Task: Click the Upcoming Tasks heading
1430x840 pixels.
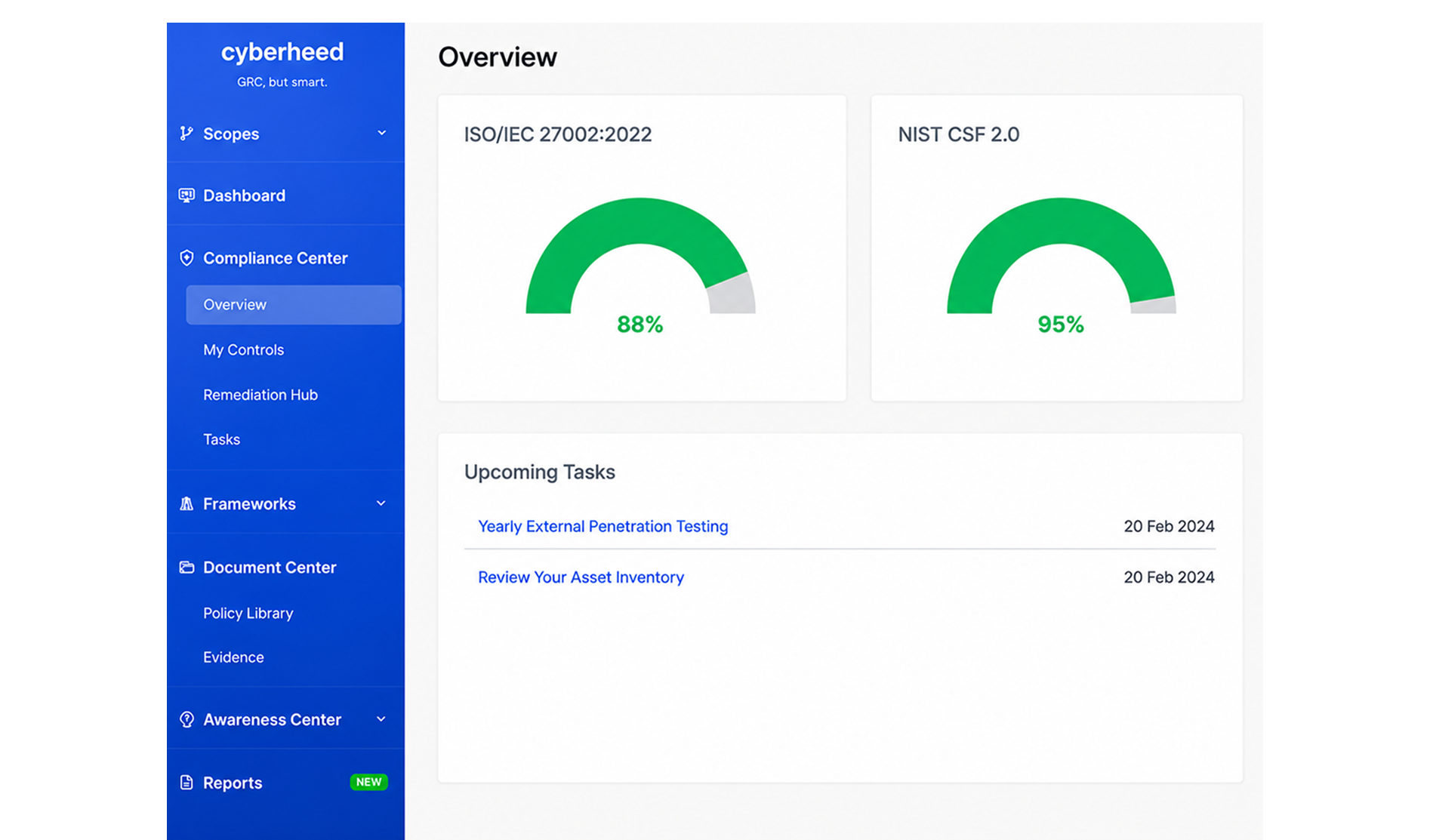Action: pyautogui.click(x=539, y=472)
